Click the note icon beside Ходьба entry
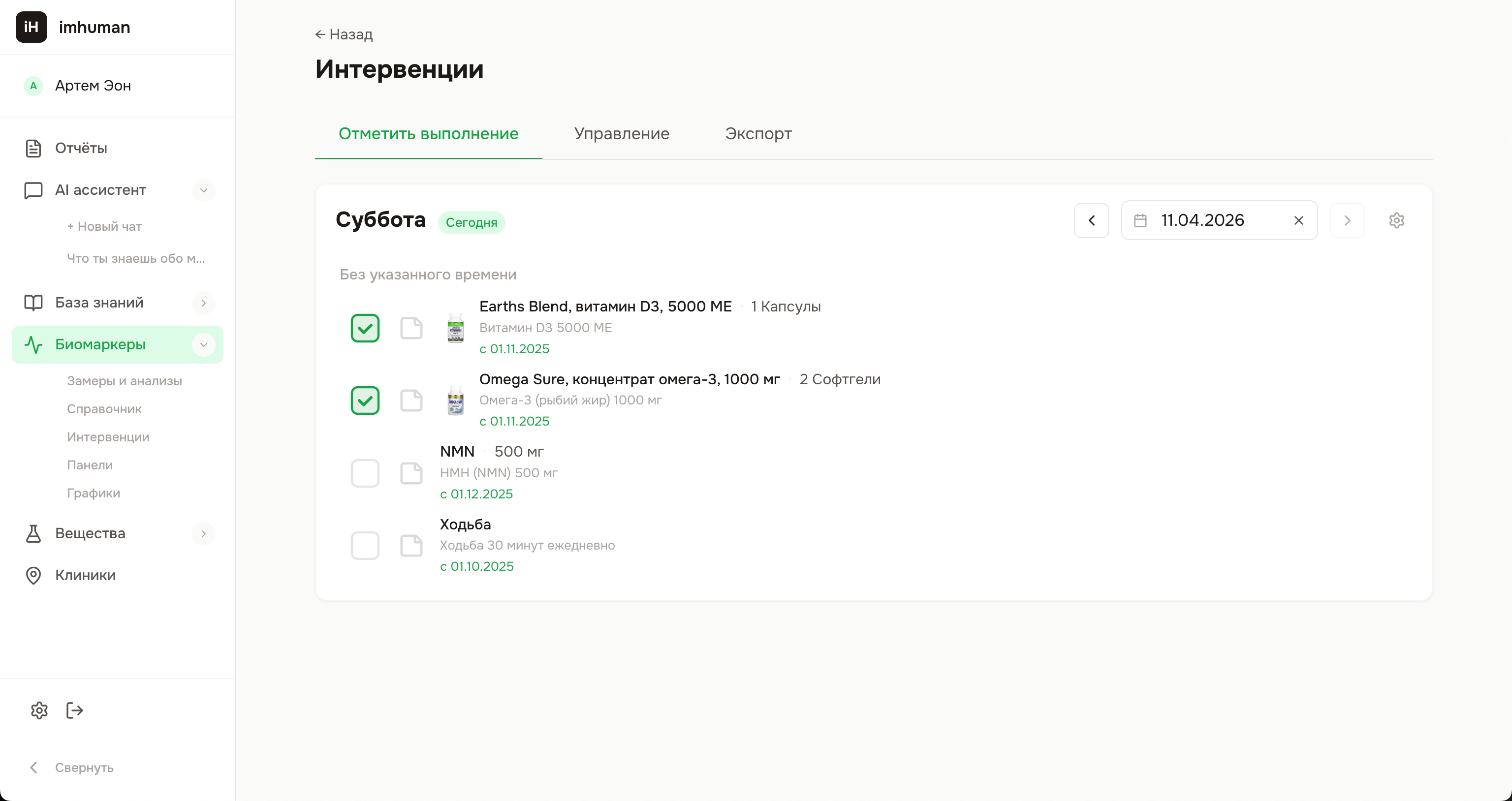 click(x=411, y=545)
